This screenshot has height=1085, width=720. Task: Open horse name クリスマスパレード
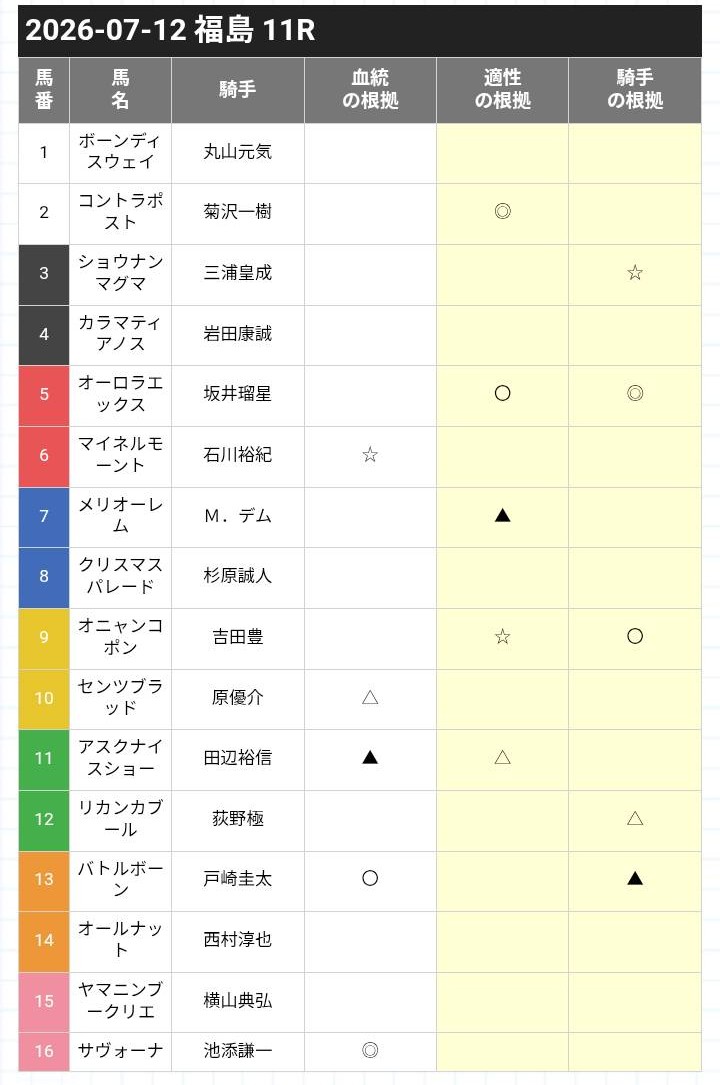120,576
